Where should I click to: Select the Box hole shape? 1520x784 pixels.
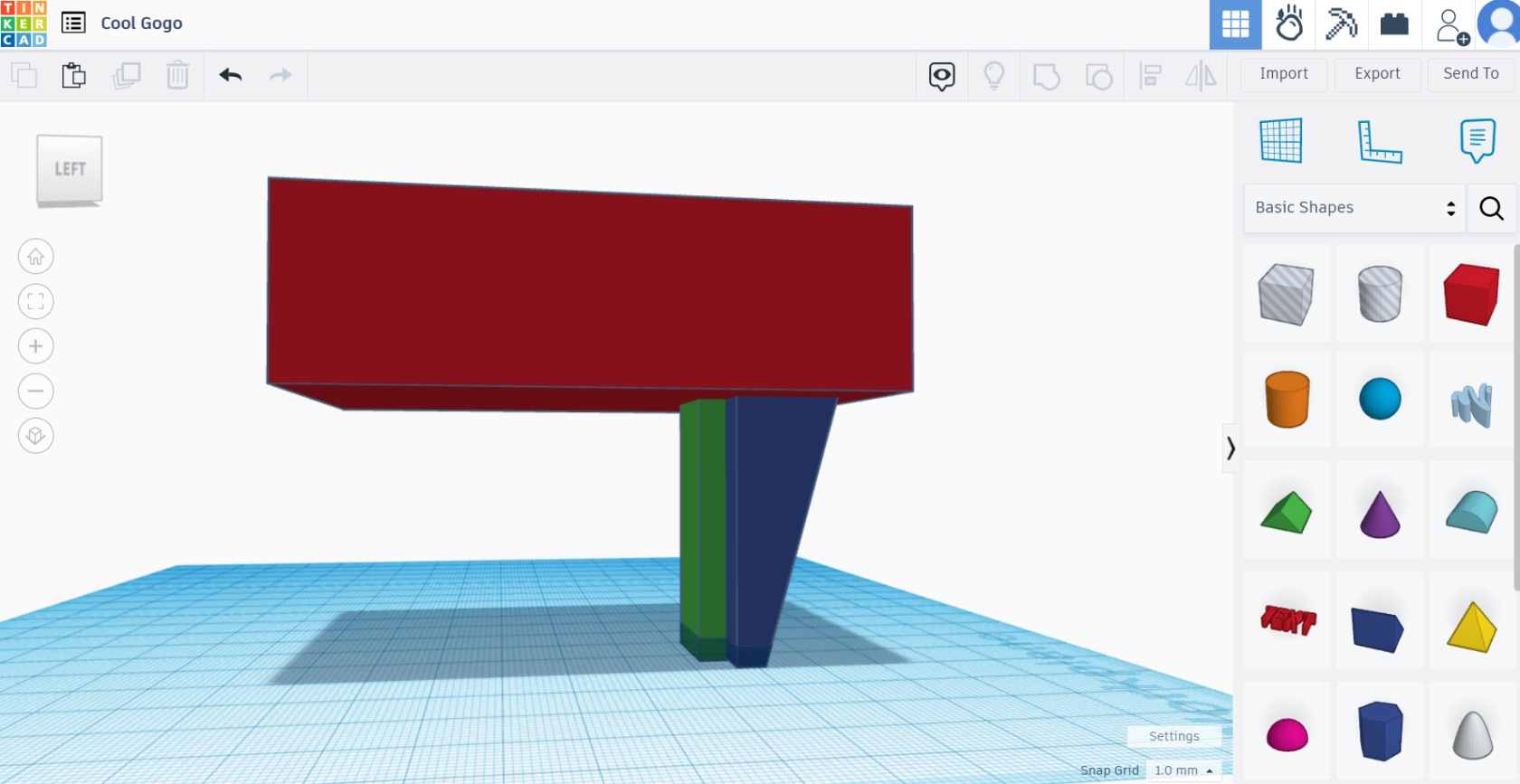[1287, 294]
